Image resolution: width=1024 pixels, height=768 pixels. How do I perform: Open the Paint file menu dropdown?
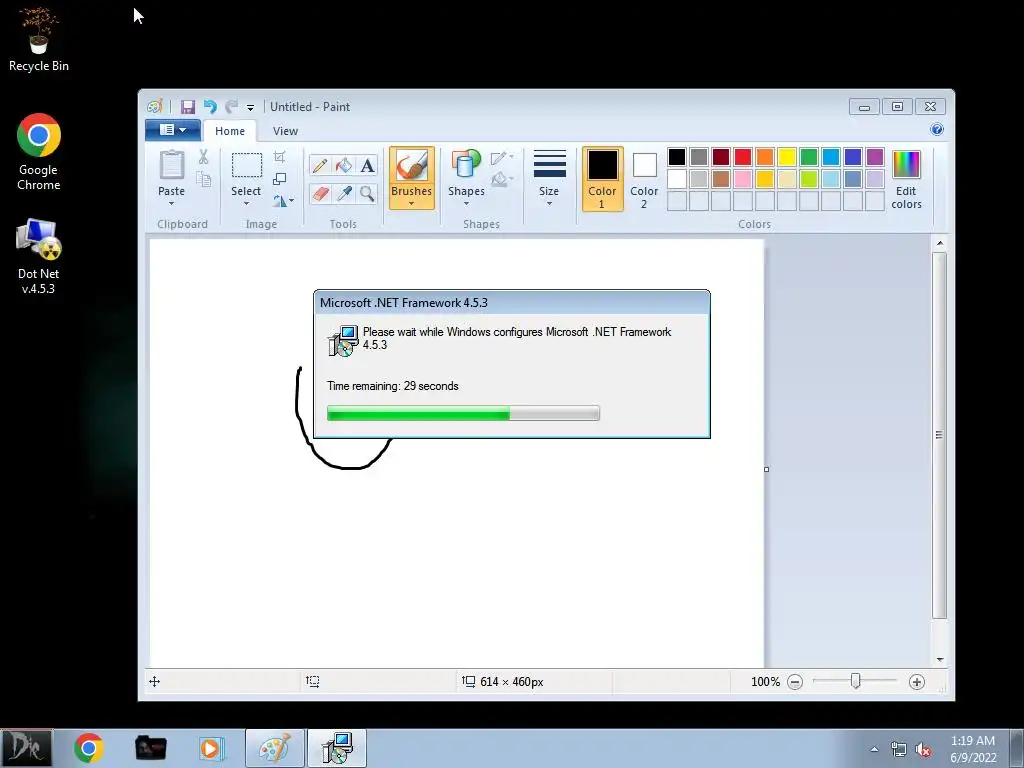(172, 130)
